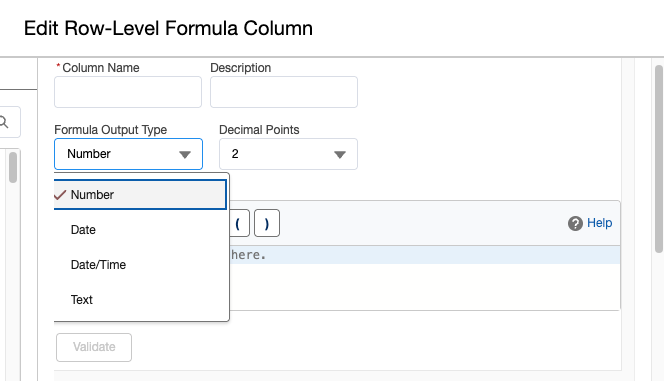Open the Decimal Points combo box showing 2

tap(288, 154)
